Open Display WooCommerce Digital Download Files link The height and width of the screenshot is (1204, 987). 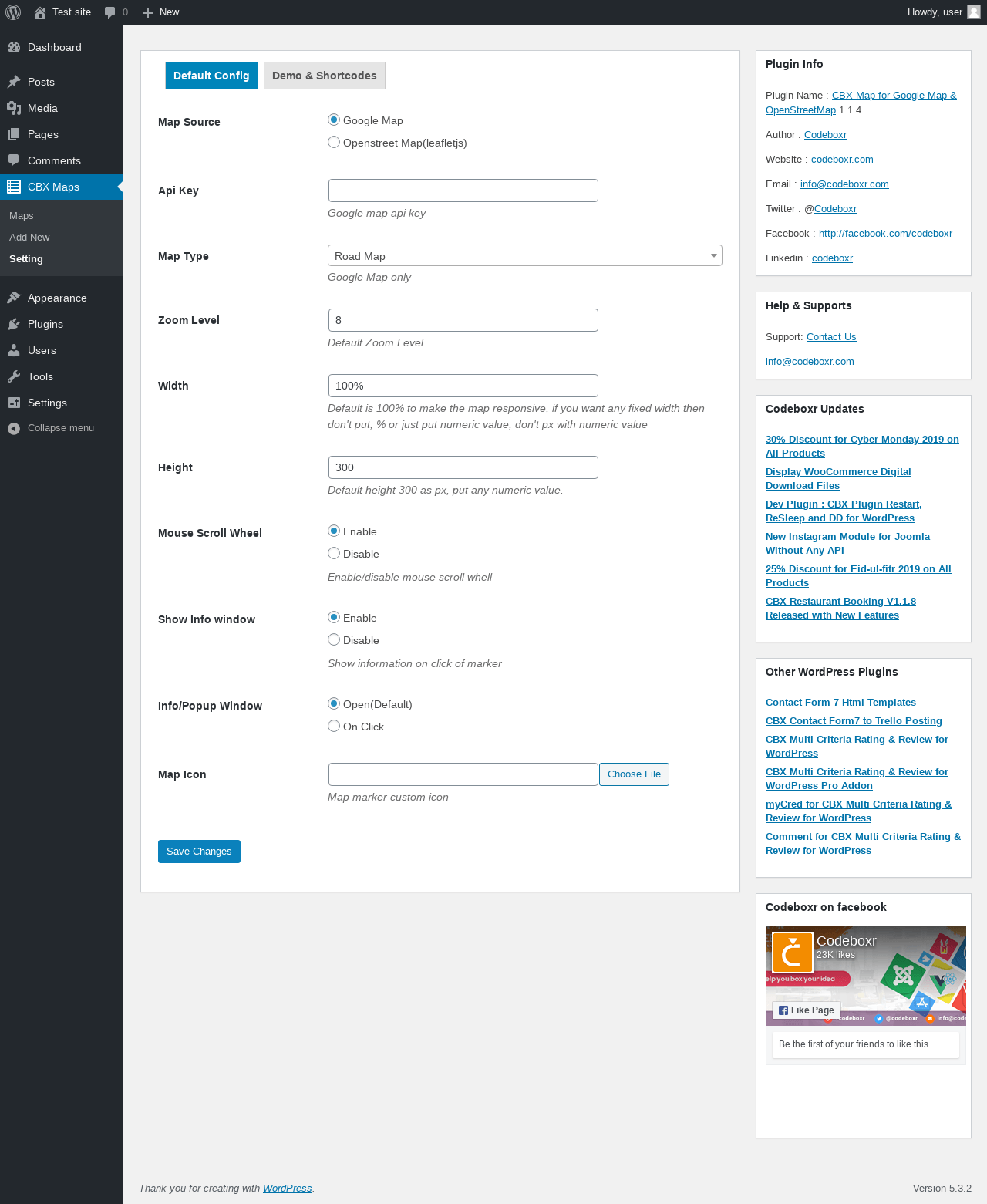838,479
